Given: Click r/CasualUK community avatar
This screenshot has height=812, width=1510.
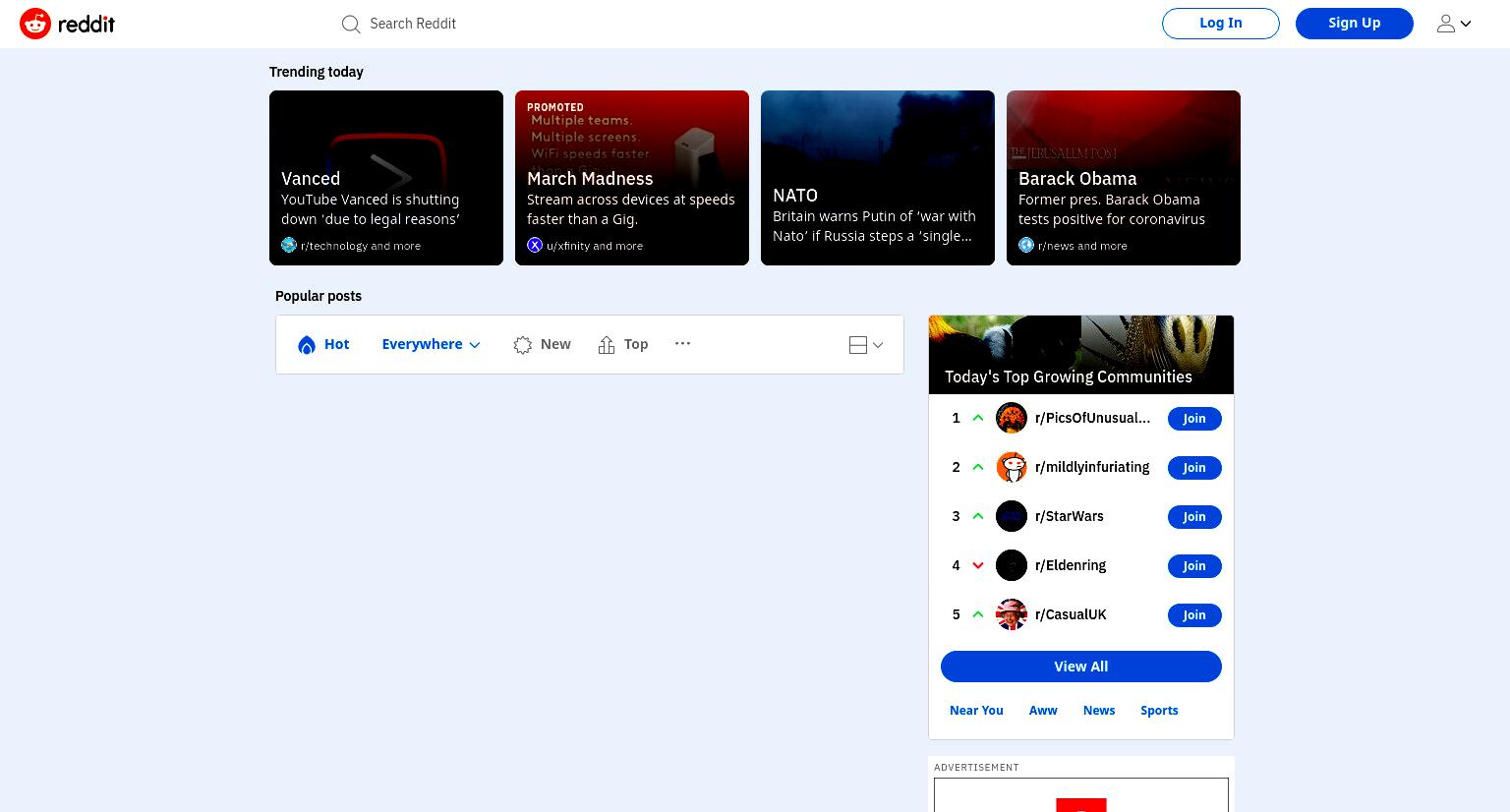Looking at the screenshot, I should 1012,614.
